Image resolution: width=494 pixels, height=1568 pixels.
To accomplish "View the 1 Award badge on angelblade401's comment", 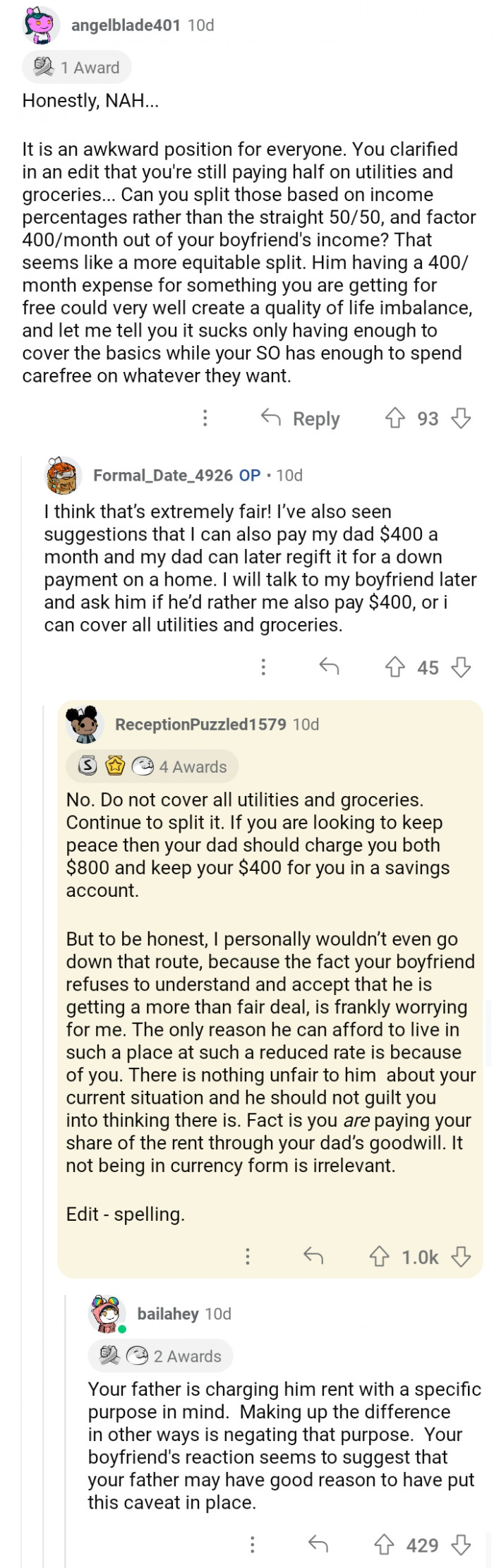I will tap(77, 68).
